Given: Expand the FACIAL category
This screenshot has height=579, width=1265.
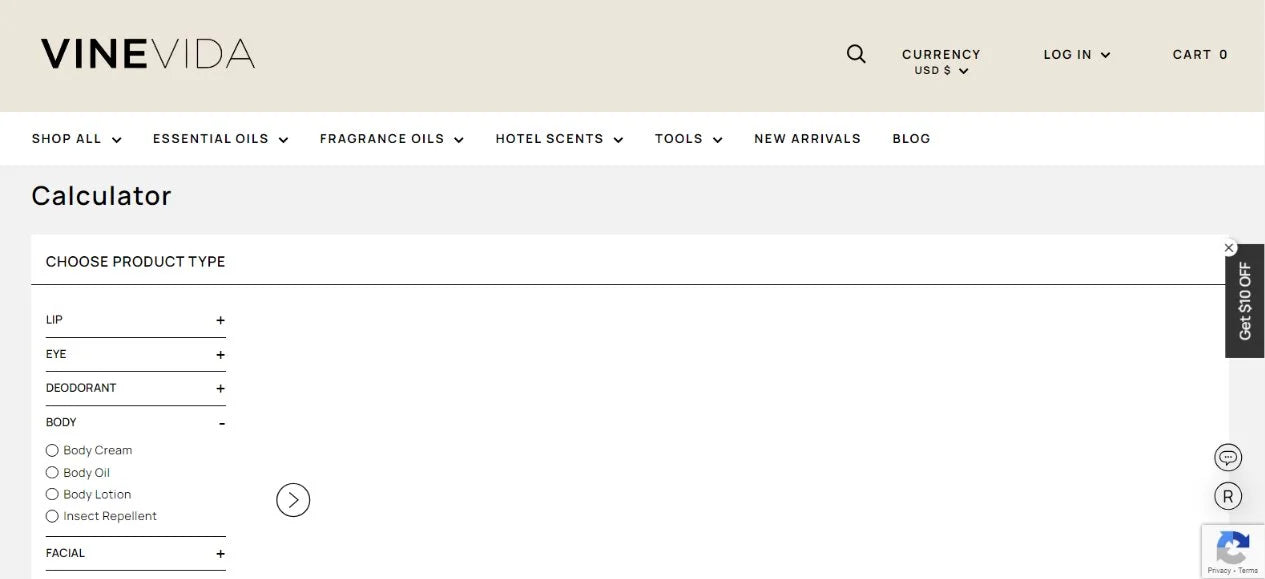Looking at the screenshot, I should pos(136,553).
